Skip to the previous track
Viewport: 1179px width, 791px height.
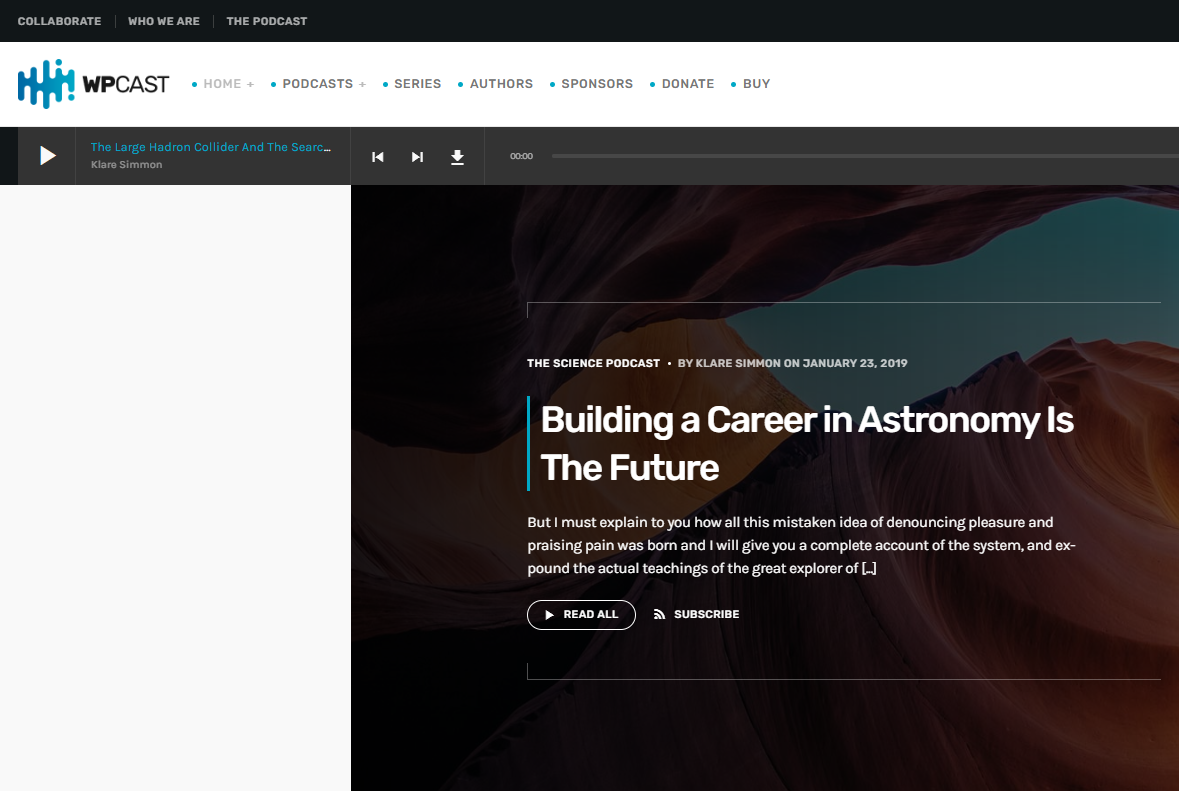pyautogui.click(x=377, y=156)
